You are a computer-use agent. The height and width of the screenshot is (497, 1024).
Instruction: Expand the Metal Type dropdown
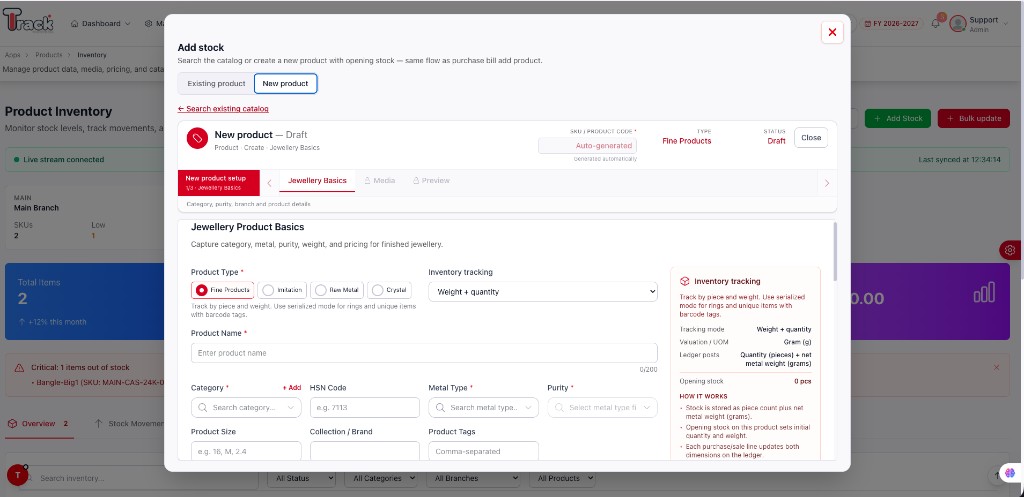tap(528, 408)
